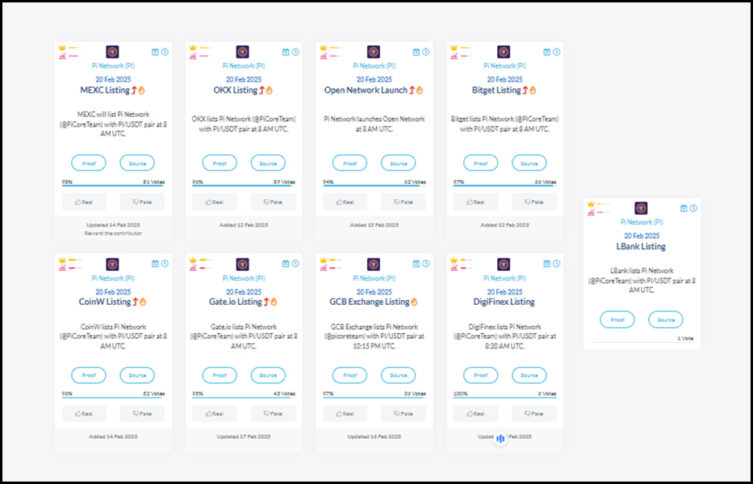Click the calendar icon on the CoinW Listing card
Image resolution: width=753 pixels, height=484 pixels.
[x=155, y=264]
